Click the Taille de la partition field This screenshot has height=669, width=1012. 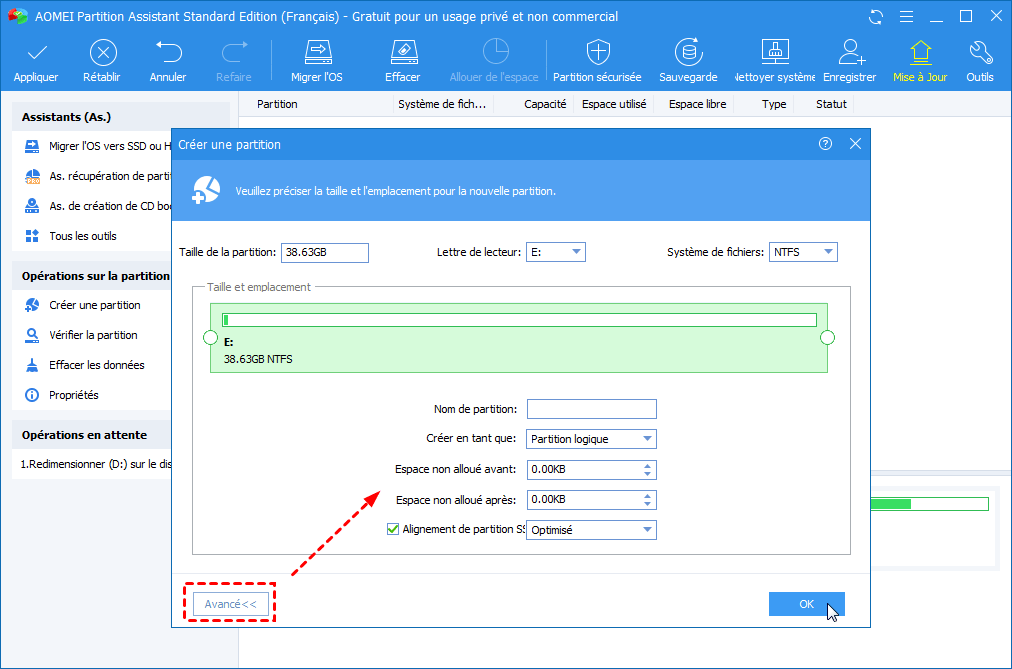click(325, 252)
